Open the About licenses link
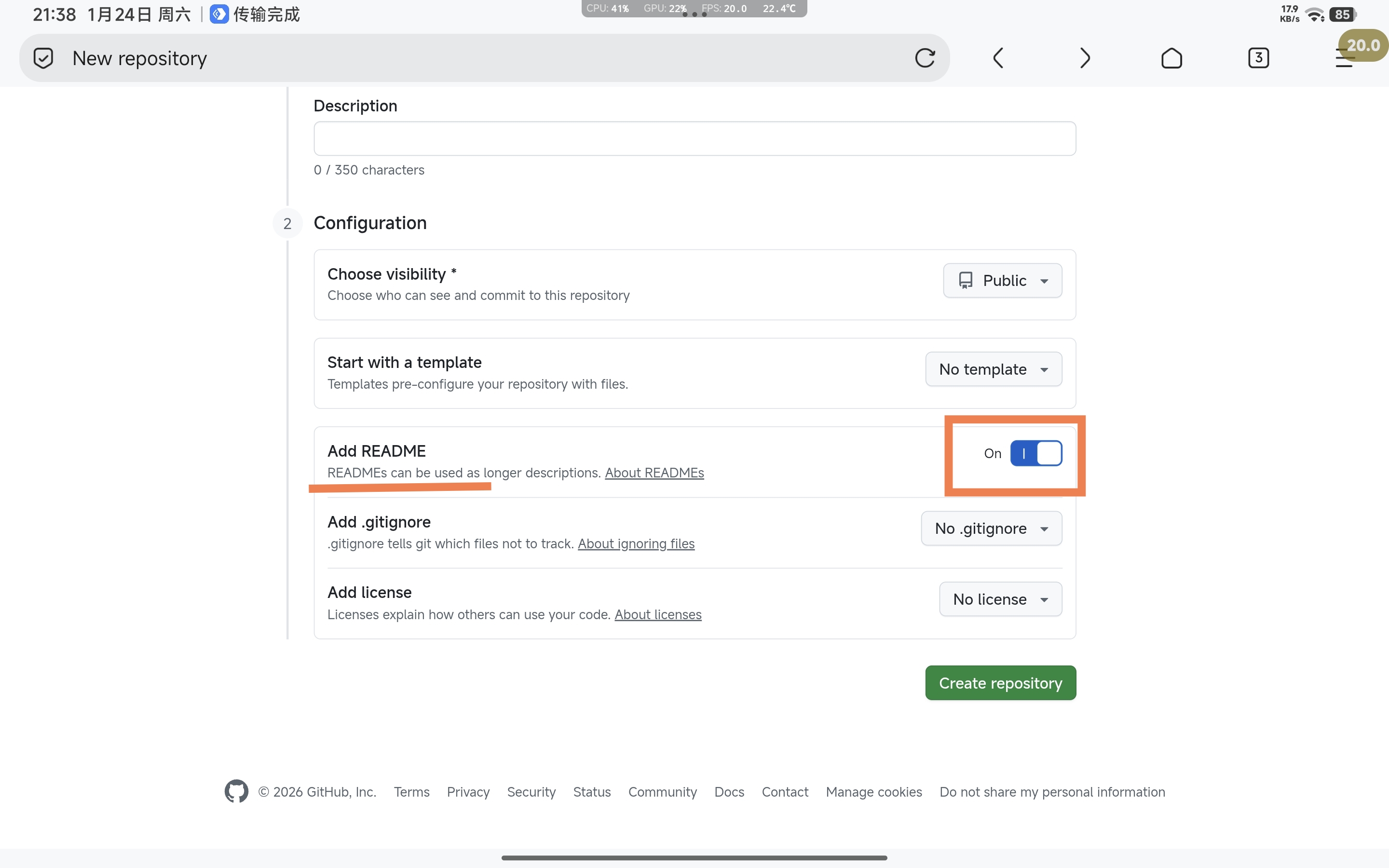 (657, 614)
